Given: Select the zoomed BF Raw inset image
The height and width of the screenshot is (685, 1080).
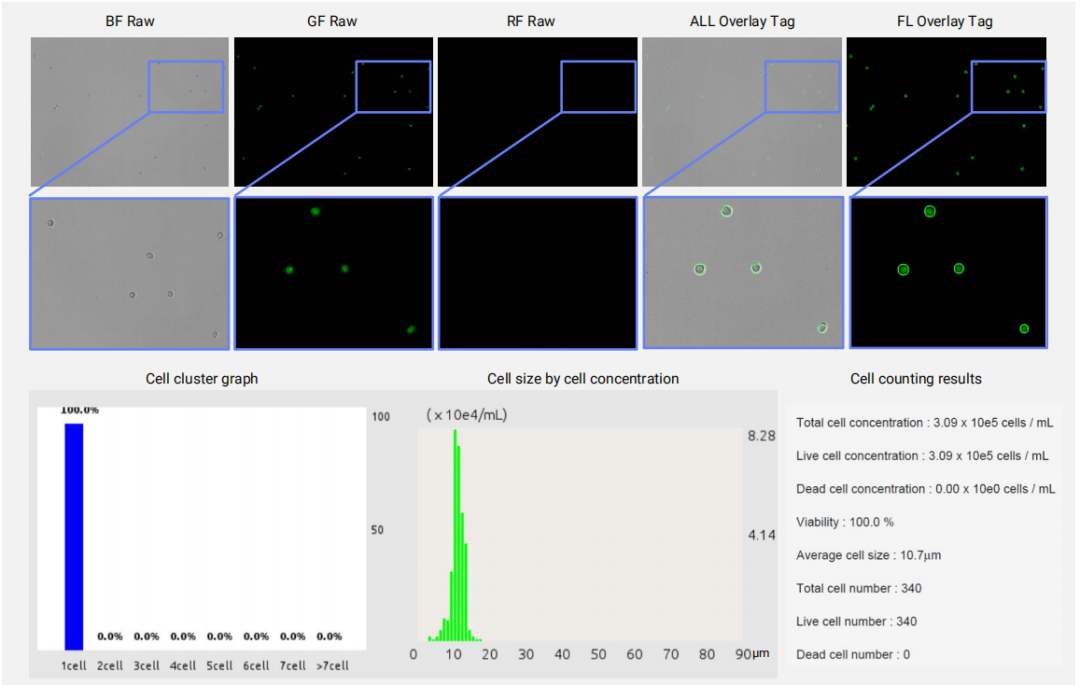Looking at the screenshot, I should (129, 273).
